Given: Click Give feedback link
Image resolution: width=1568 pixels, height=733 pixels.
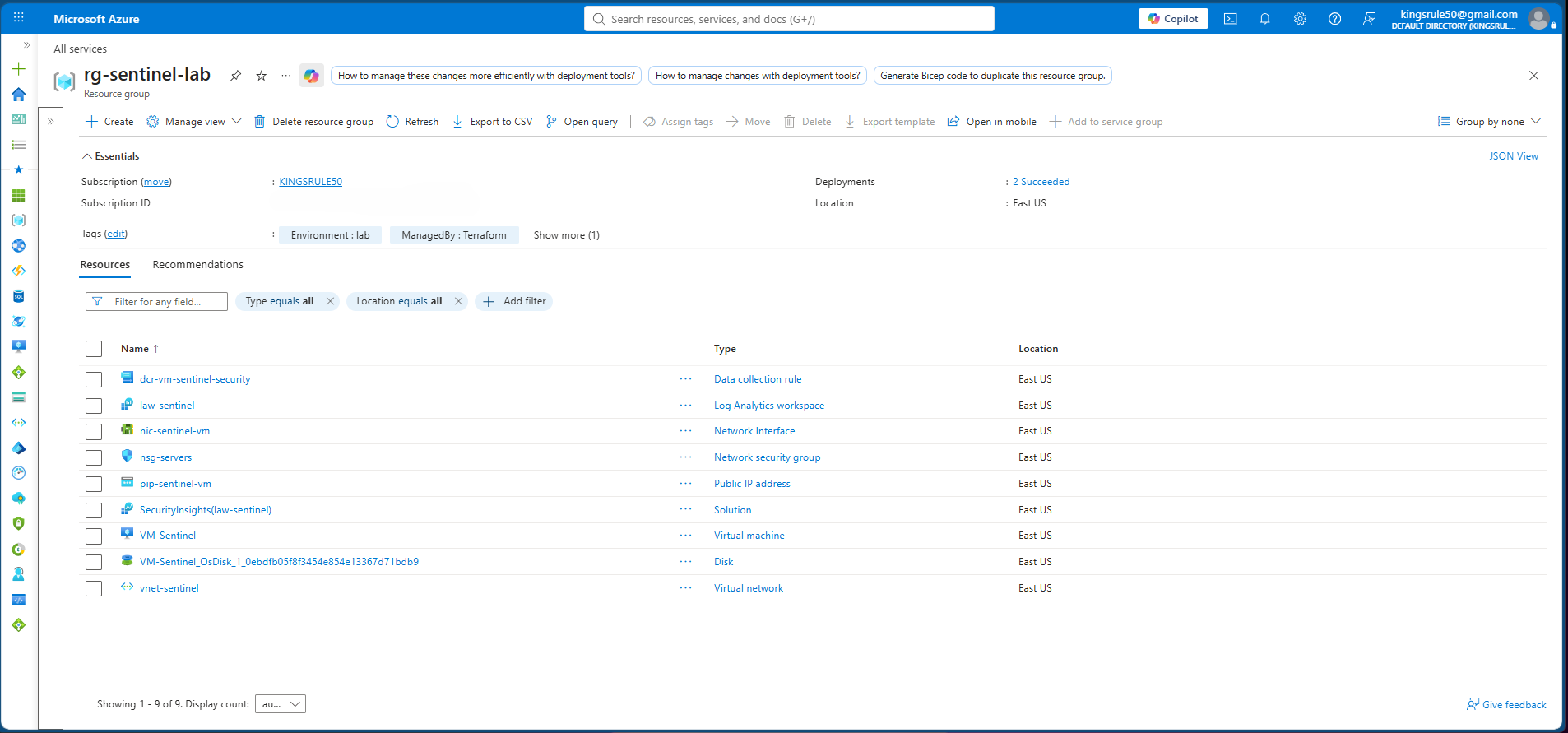Looking at the screenshot, I should pyautogui.click(x=1506, y=704).
